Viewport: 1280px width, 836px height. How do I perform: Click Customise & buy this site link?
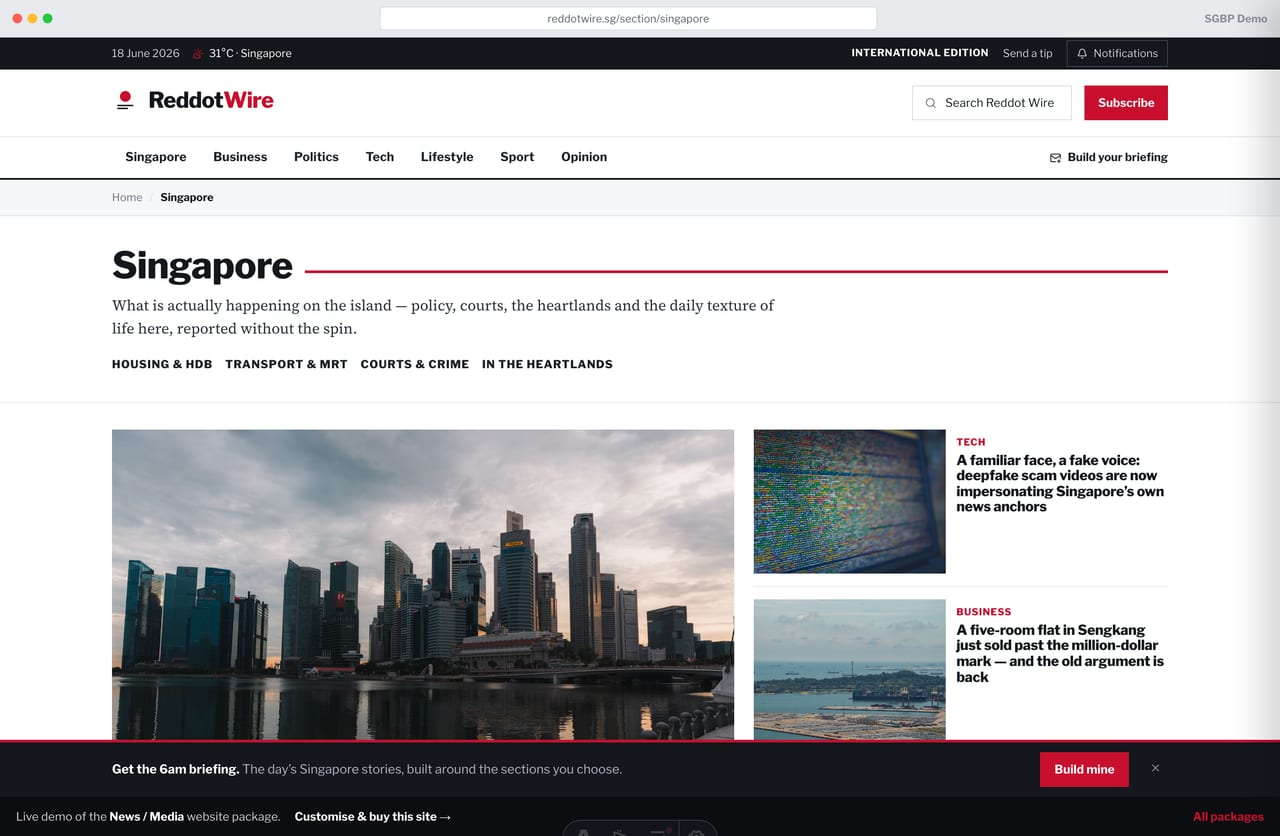[373, 817]
